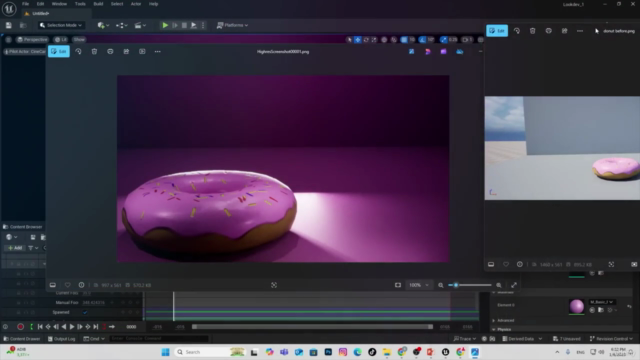
Task: Toggle filmstrip in HighresScreenshot window
Action: (x=53, y=285)
